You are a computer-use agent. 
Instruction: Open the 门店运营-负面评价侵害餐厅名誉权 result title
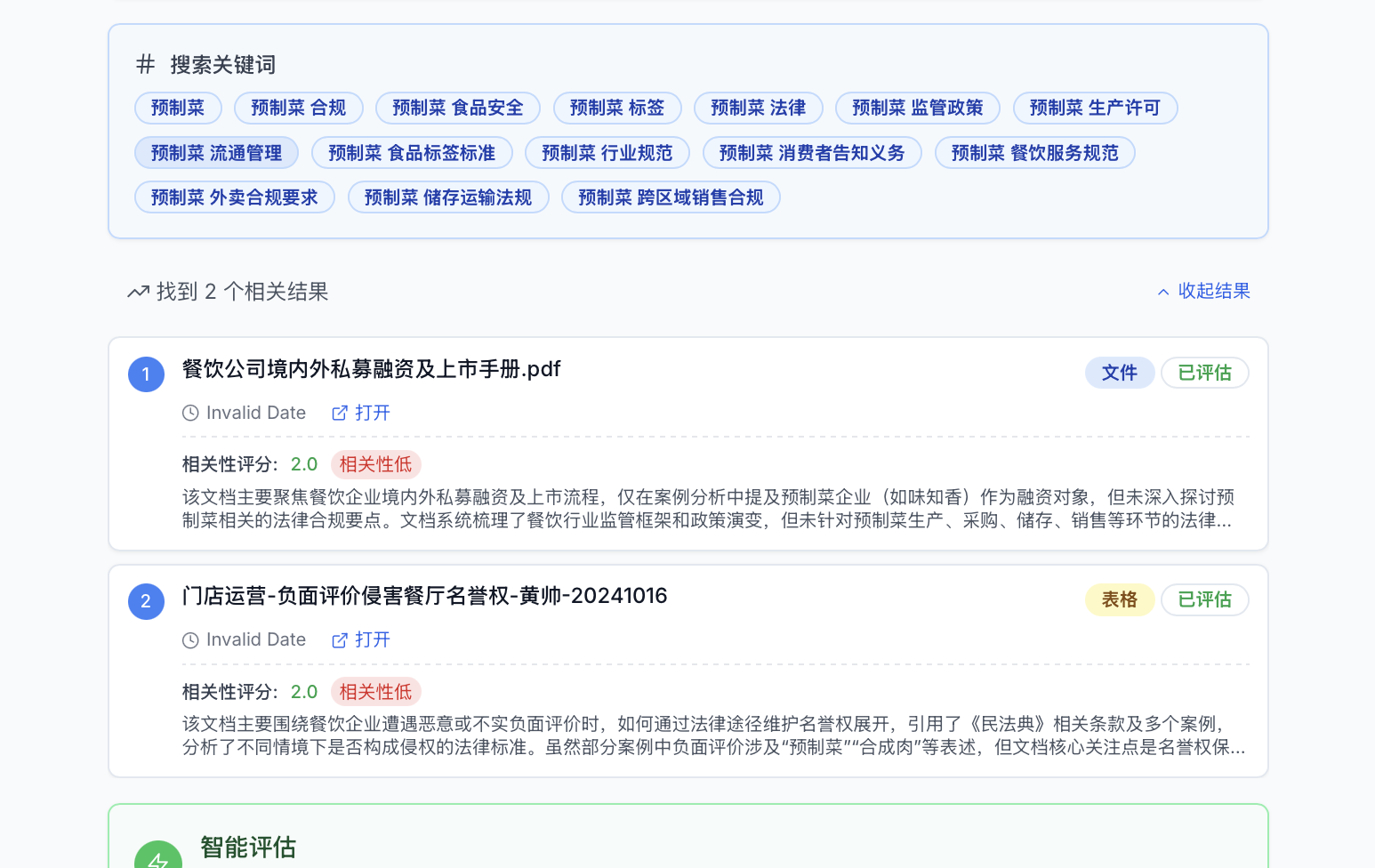[x=424, y=596]
